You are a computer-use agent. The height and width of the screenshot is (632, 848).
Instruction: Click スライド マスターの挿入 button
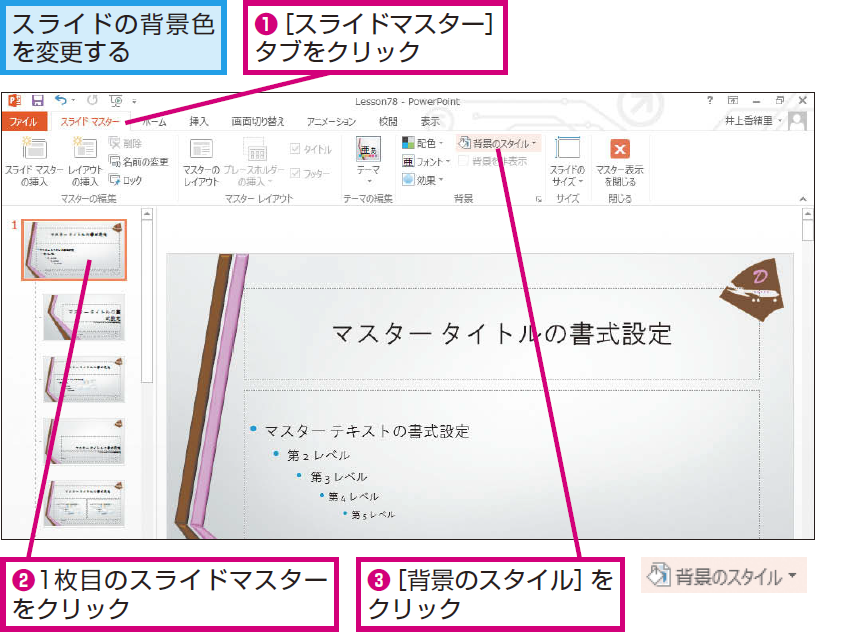(x=34, y=161)
